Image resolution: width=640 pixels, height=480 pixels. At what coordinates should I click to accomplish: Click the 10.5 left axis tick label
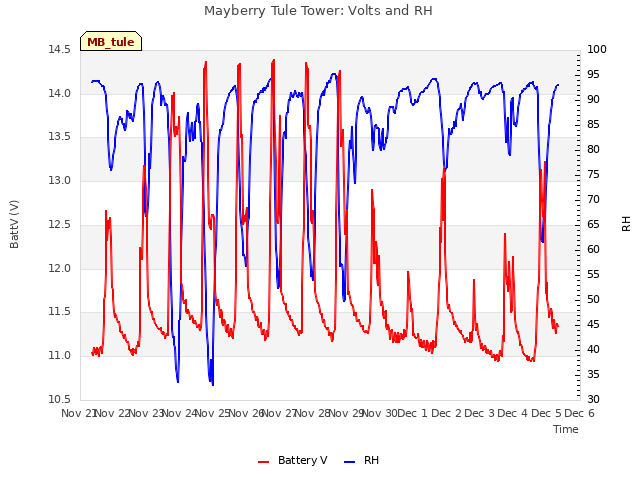(x=59, y=399)
